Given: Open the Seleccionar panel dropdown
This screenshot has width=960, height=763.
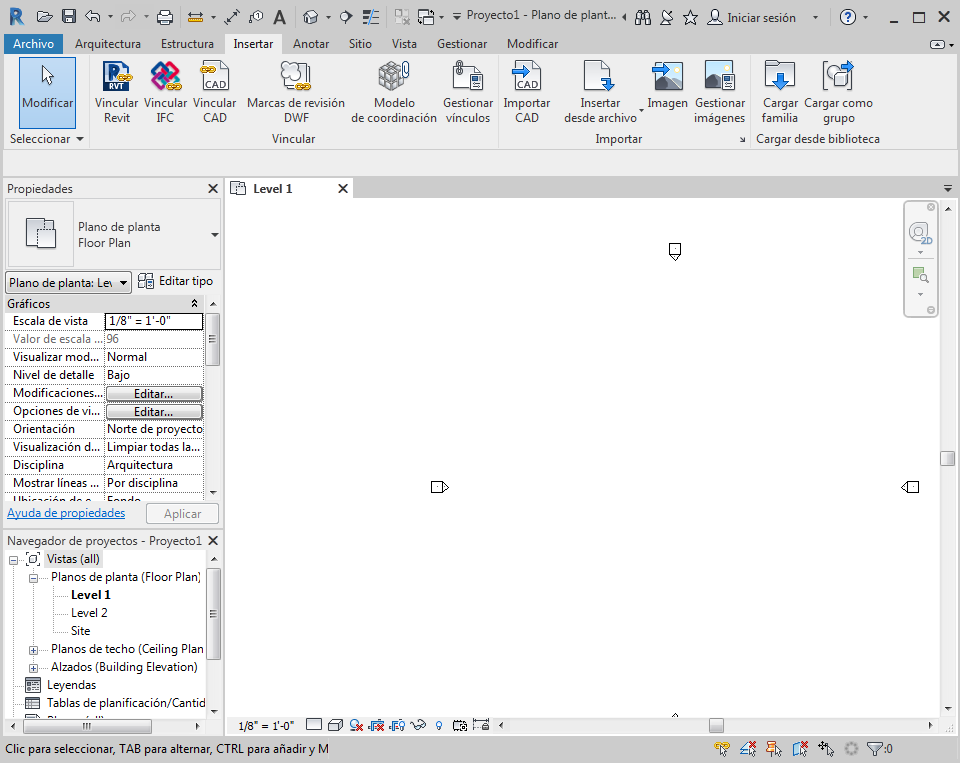Looking at the screenshot, I should pos(47,139).
